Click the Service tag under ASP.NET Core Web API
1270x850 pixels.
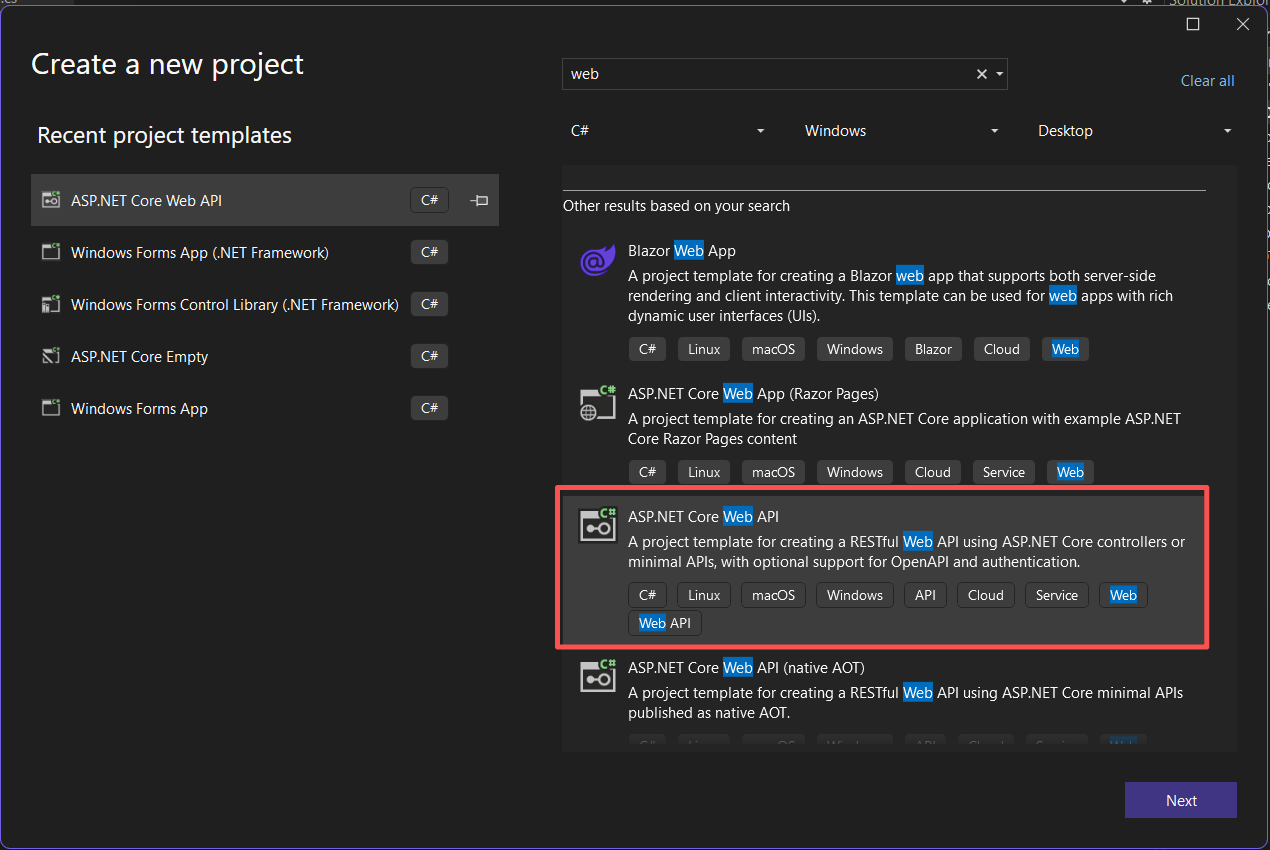(x=1057, y=595)
